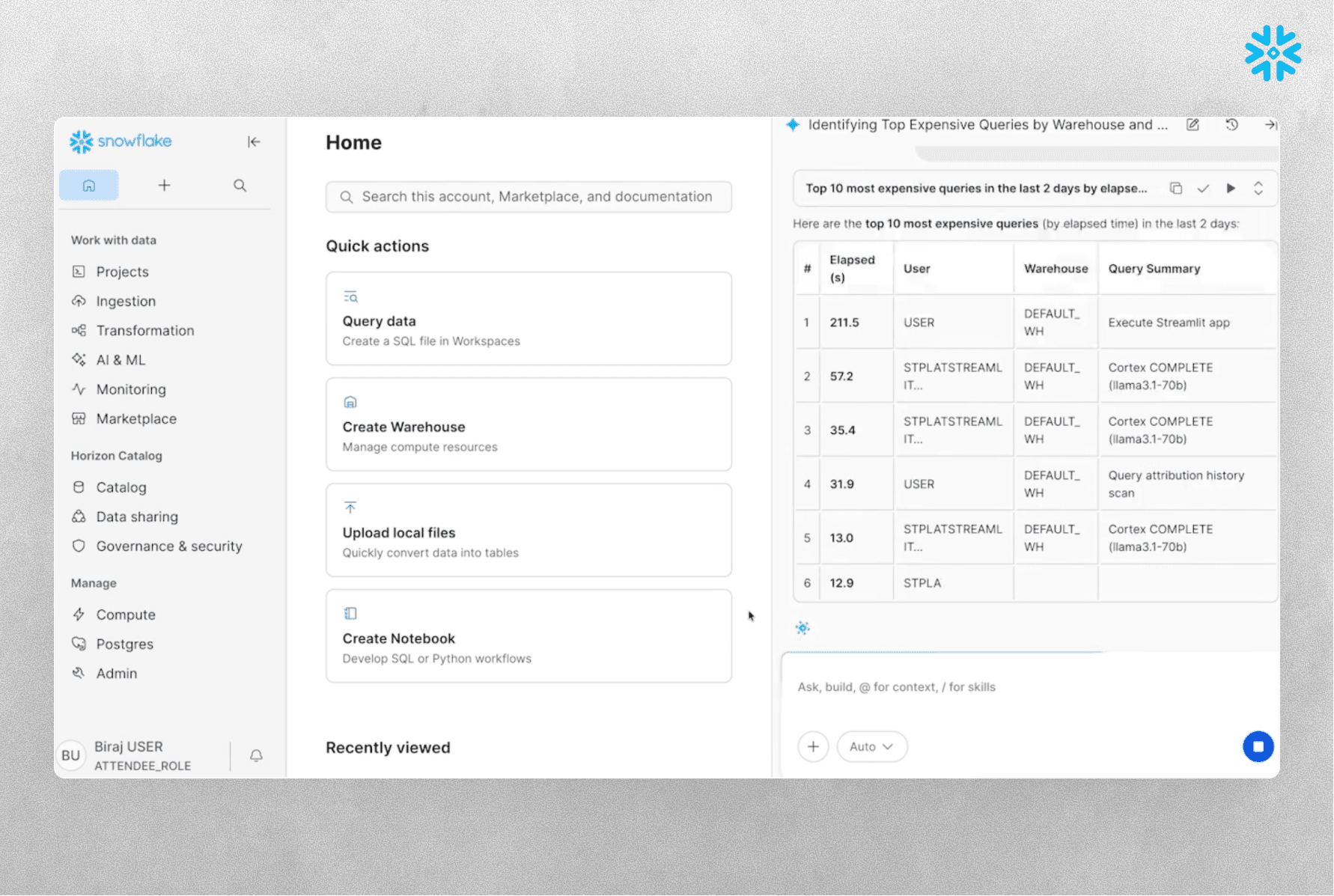The width and height of the screenshot is (1334, 896).
Task: Click the Monitoring pulse icon
Action: click(x=79, y=388)
